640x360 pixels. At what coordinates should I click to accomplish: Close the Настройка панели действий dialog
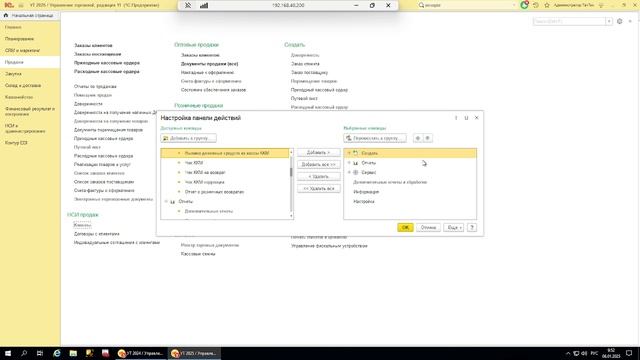(x=476, y=118)
